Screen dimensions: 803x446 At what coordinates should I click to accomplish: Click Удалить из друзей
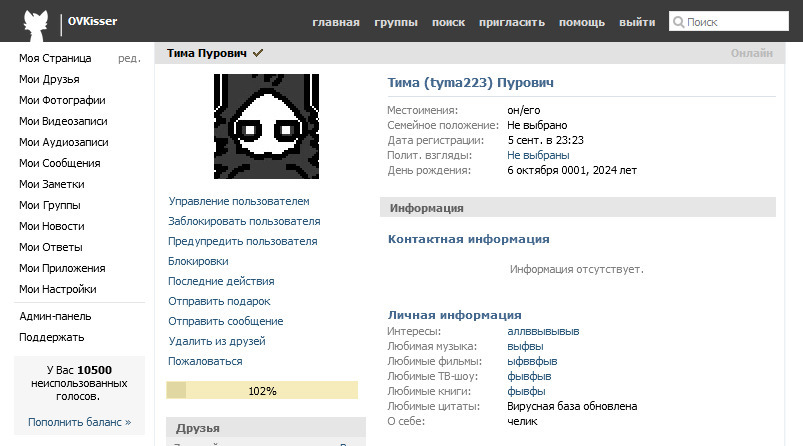(x=217, y=341)
